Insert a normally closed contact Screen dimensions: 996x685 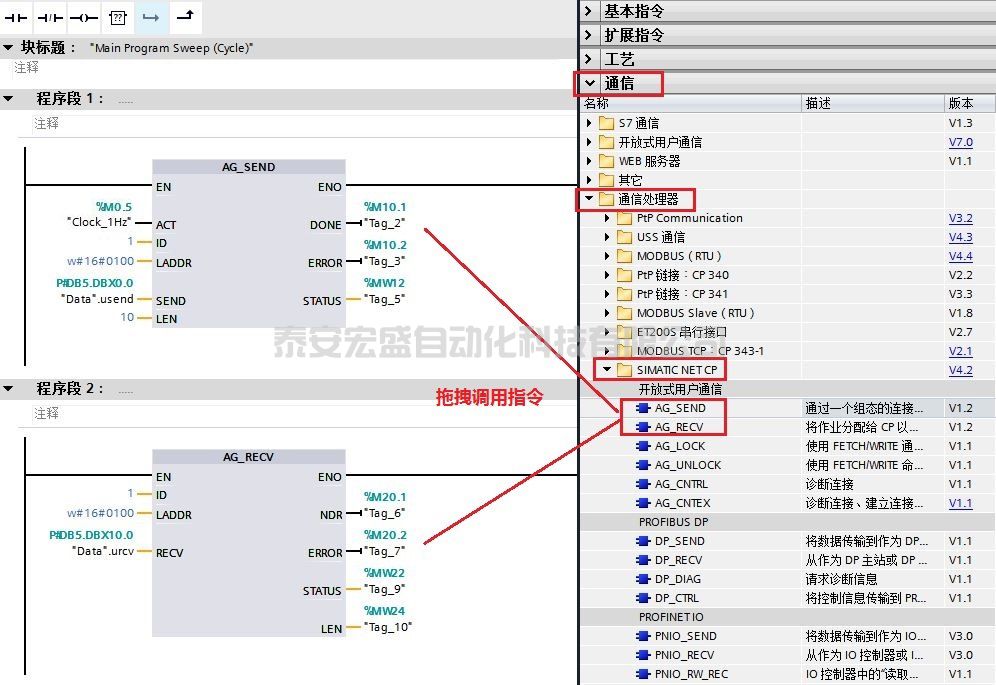coord(50,17)
